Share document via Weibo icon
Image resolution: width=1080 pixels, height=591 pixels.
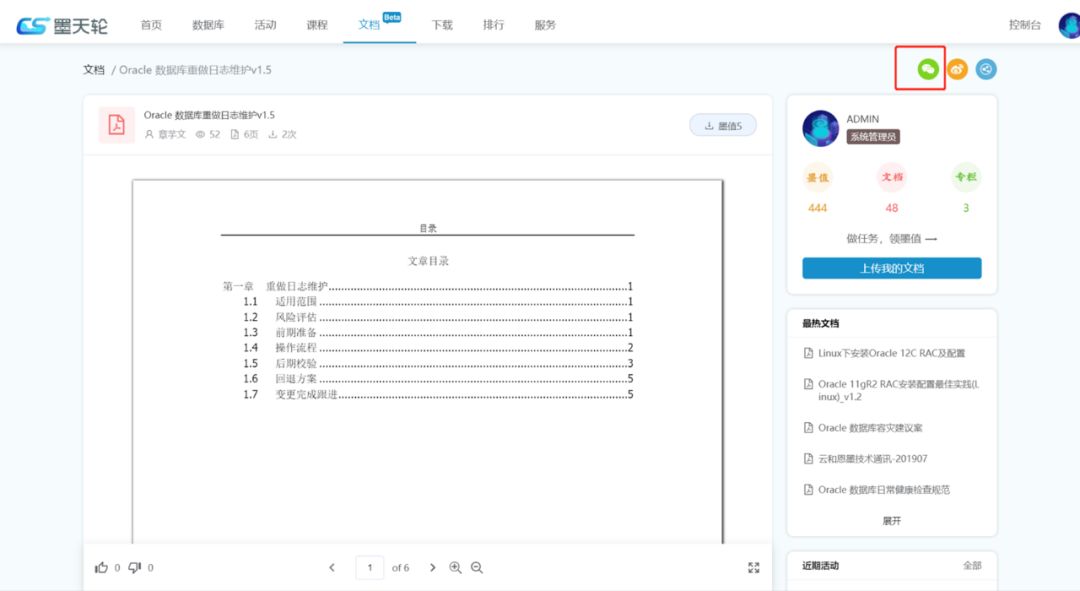click(957, 69)
